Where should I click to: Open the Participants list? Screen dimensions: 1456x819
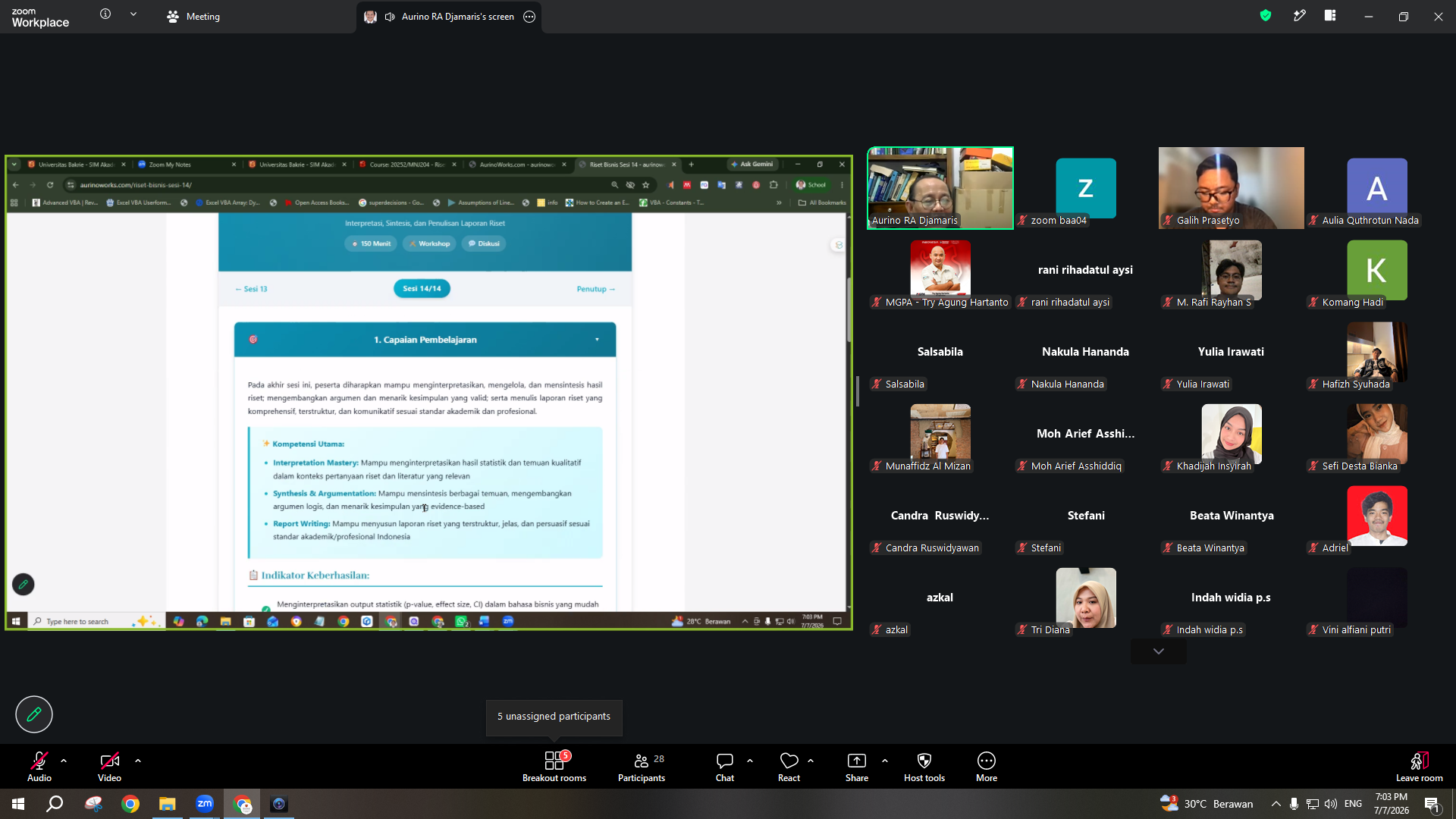[642, 766]
